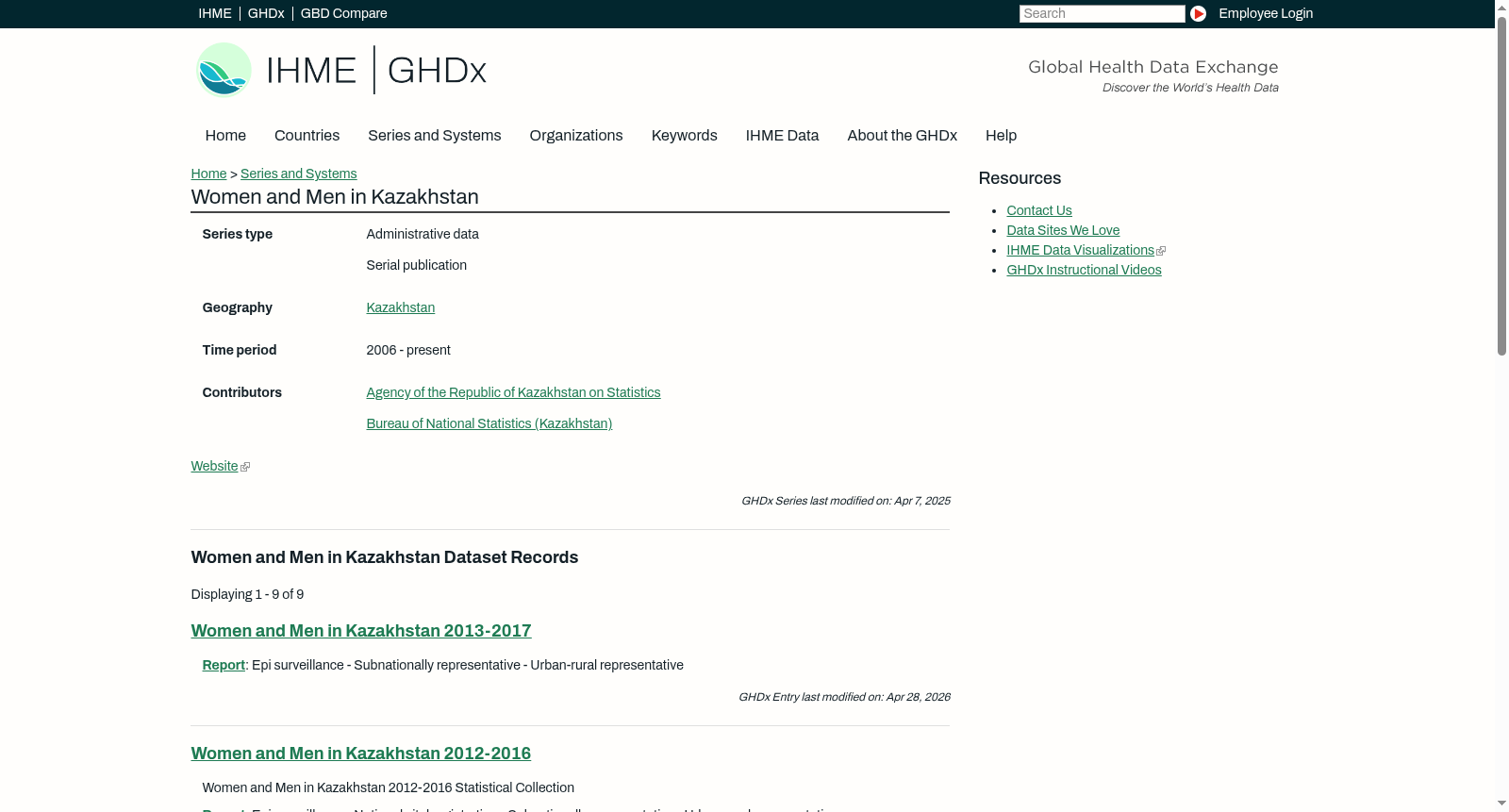Screen dimensions: 1509x812
Task: Click external link icon beside Website
Action: click(x=245, y=467)
